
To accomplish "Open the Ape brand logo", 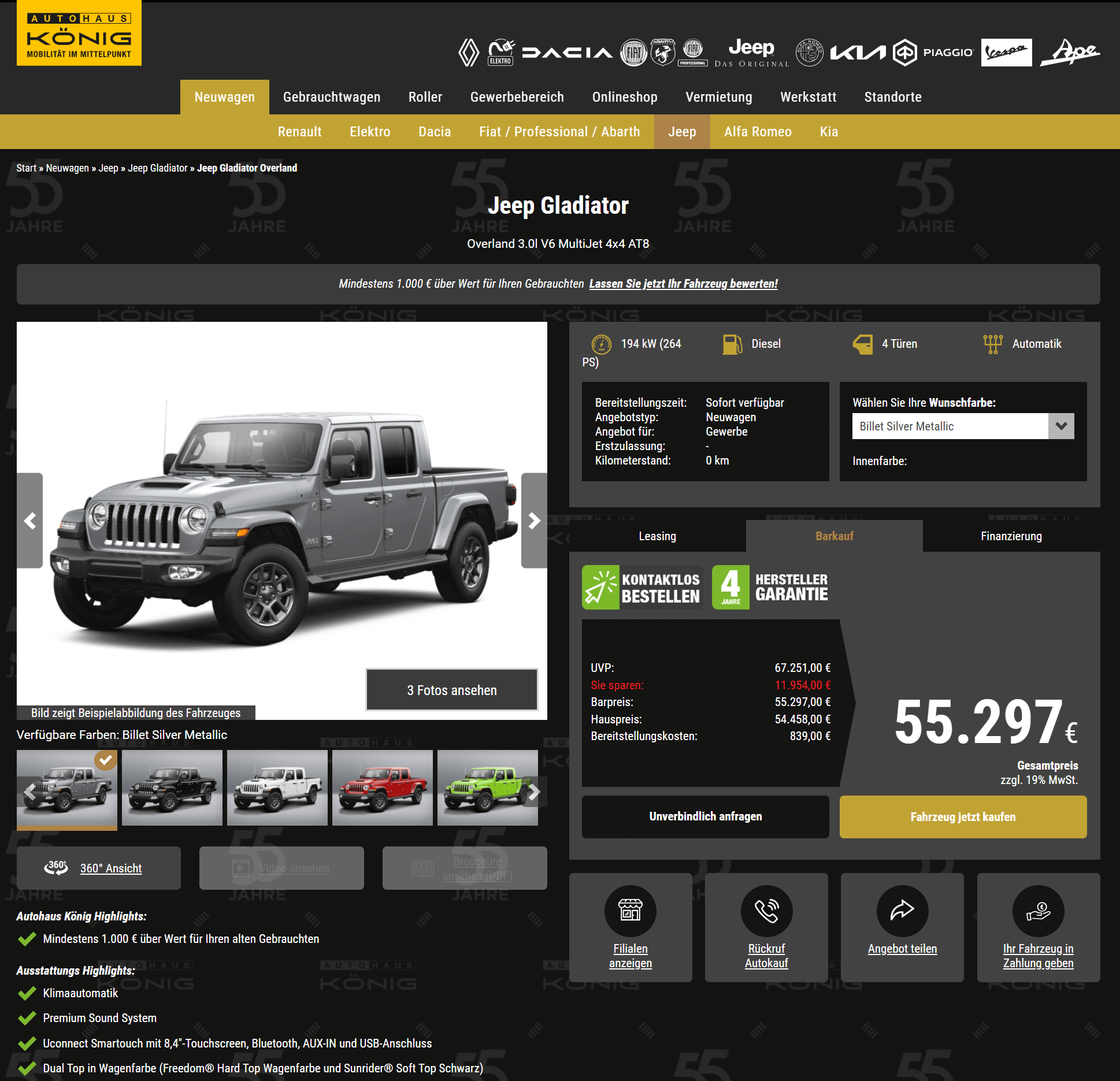I will (x=1070, y=53).
